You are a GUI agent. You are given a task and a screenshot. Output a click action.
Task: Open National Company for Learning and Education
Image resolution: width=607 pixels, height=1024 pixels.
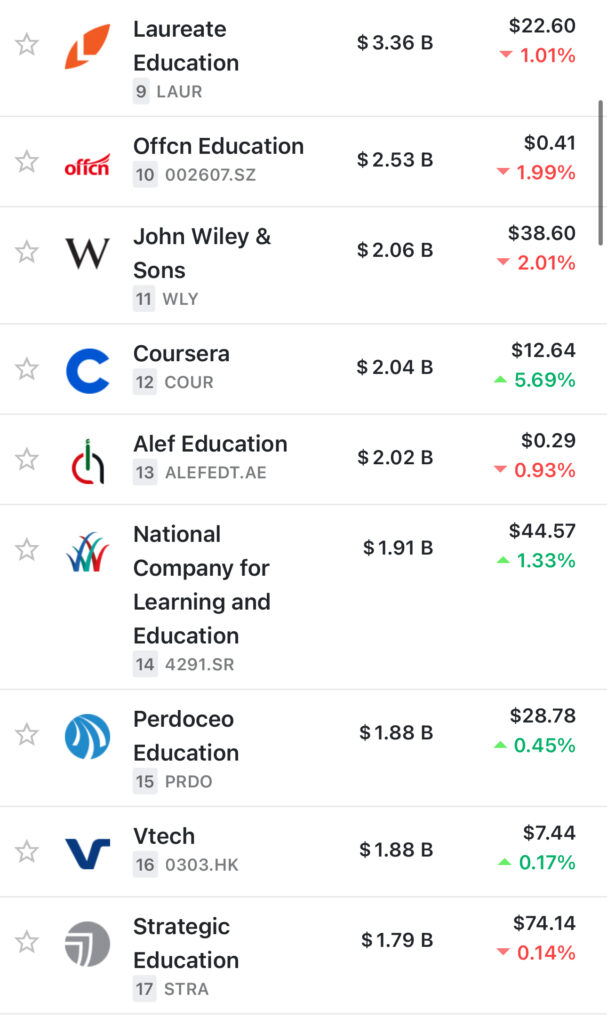201,585
